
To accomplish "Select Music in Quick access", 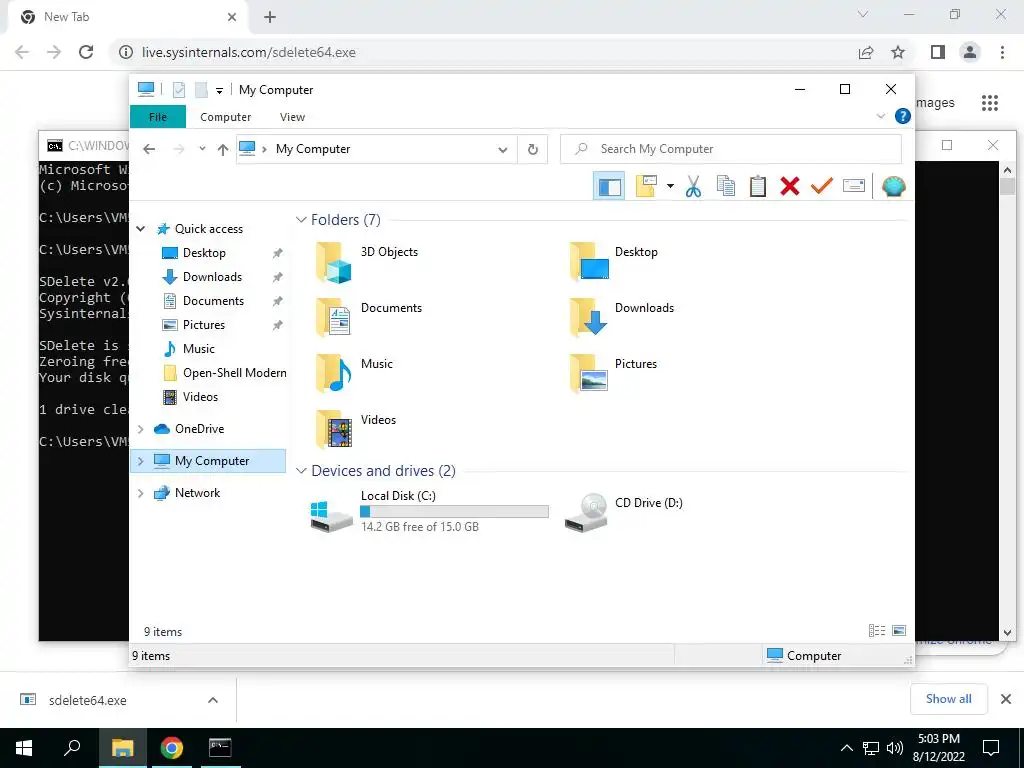I will click(199, 349).
